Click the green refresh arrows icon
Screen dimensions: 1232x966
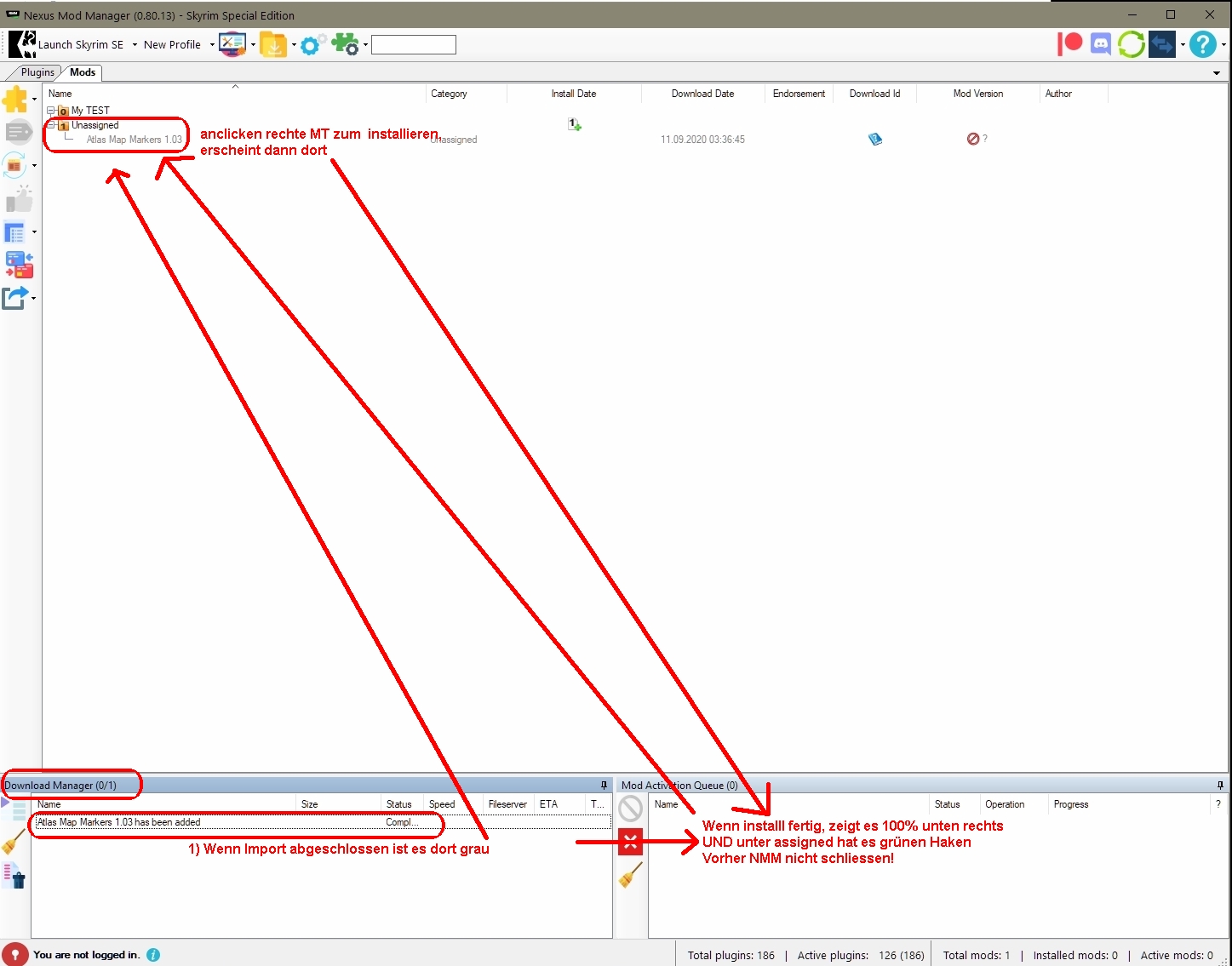pyautogui.click(x=1131, y=43)
